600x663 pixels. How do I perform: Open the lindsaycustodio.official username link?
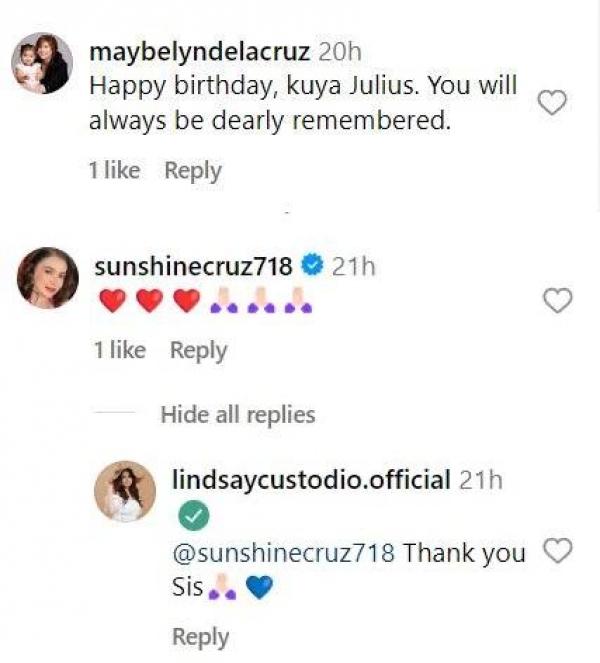tap(311, 480)
